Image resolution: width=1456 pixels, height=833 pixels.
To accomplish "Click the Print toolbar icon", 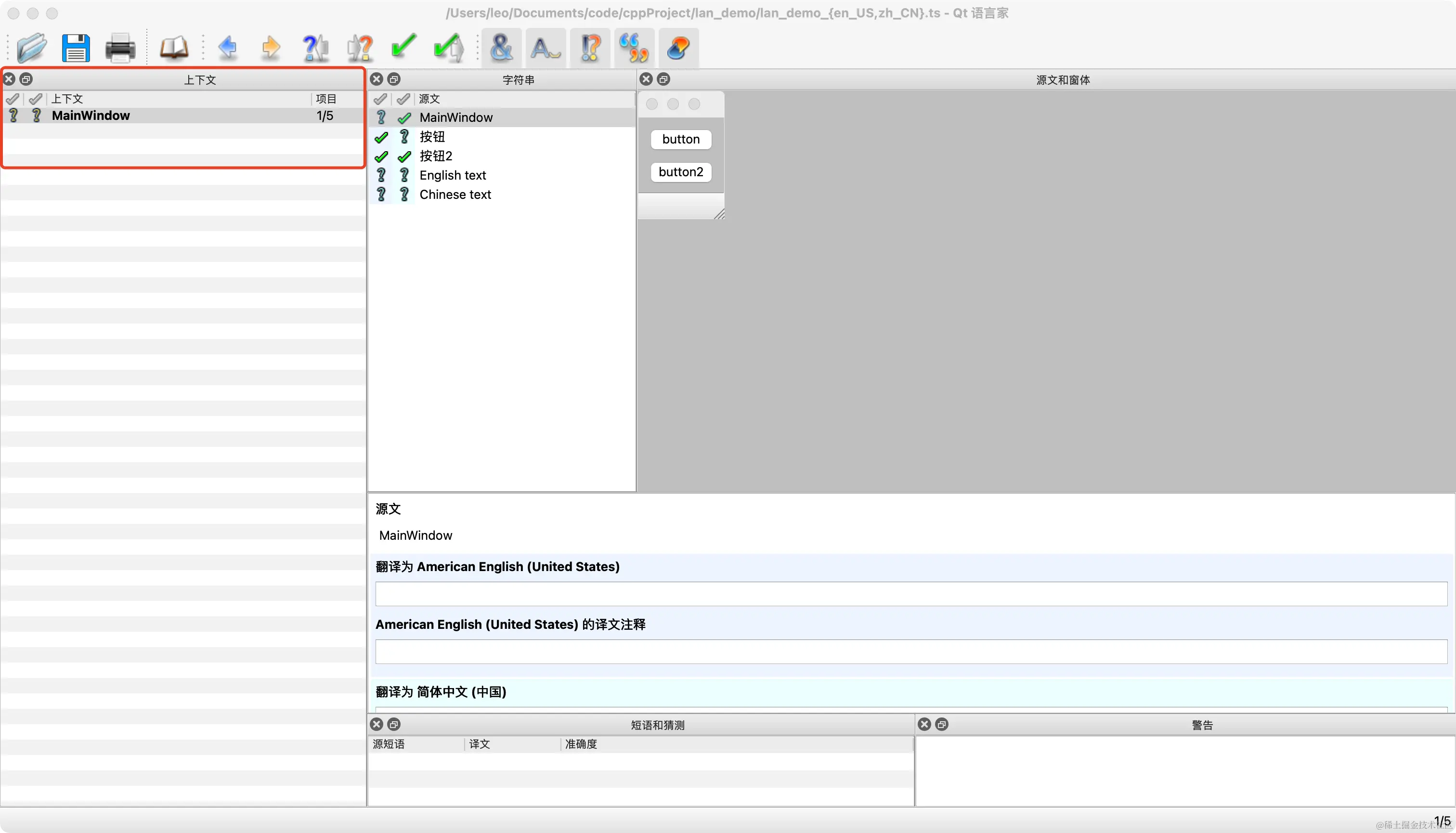I will pyautogui.click(x=119, y=48).
